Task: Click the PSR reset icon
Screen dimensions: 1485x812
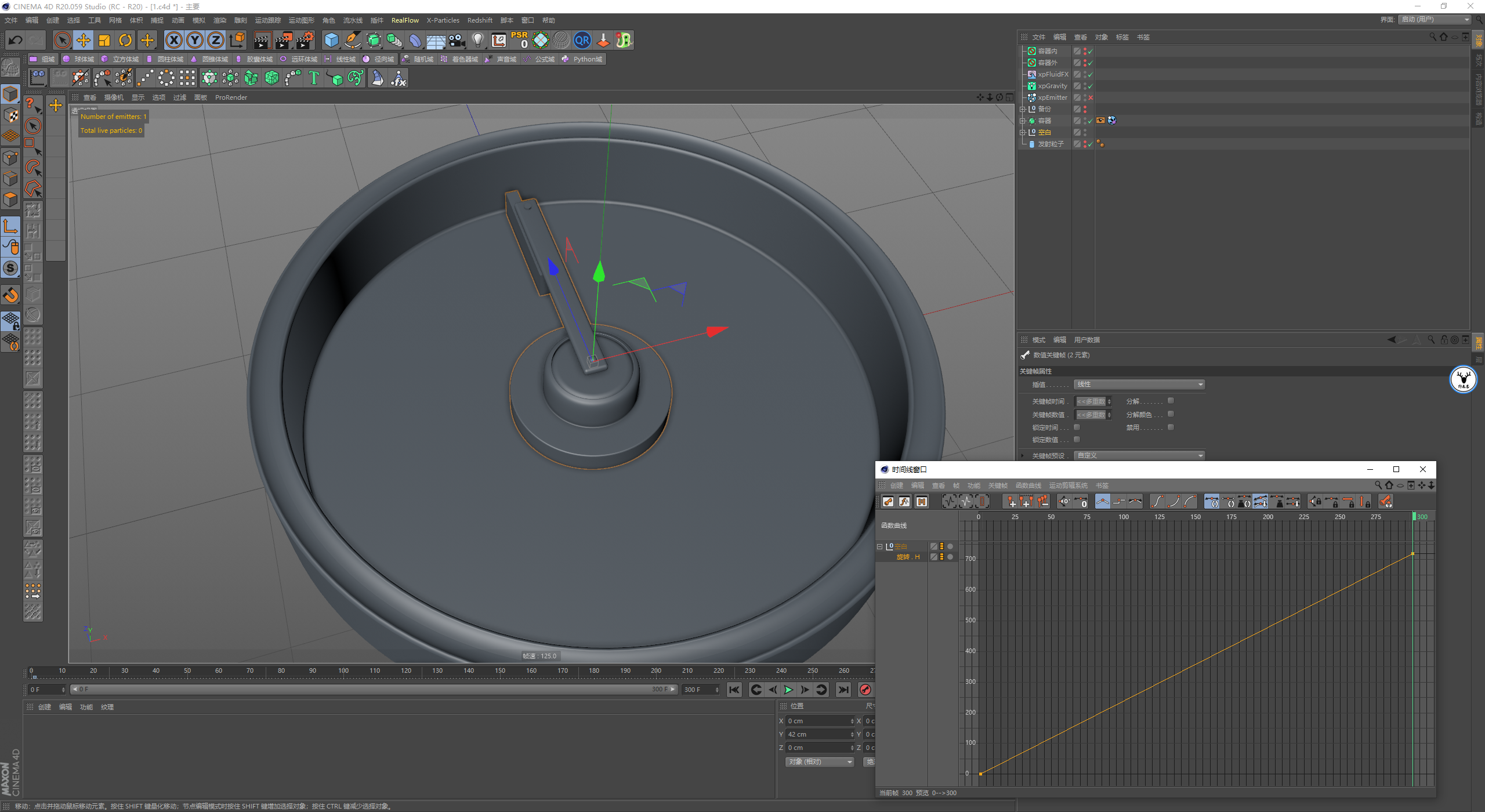Action: tap(519, 40)
